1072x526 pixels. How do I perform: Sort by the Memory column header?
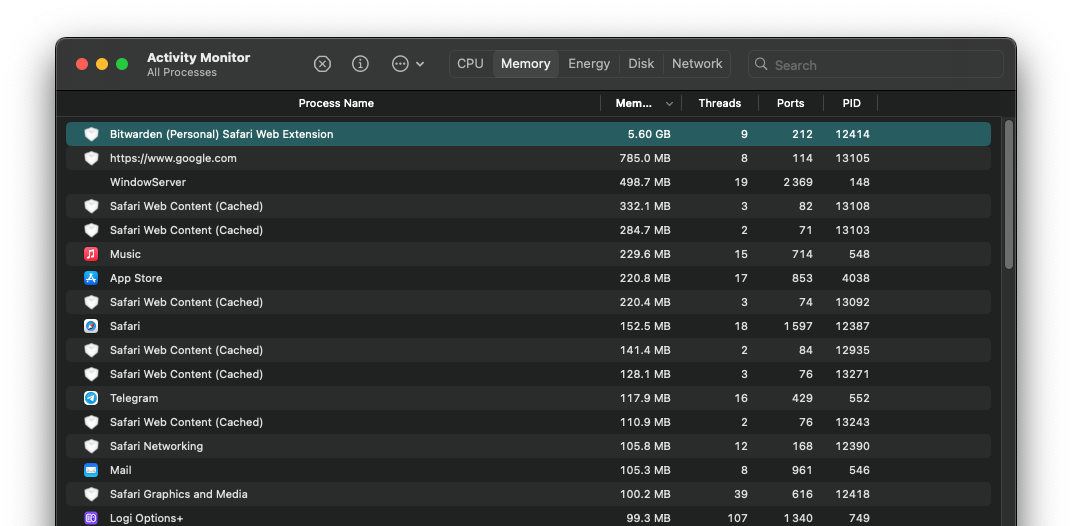pyautogui.click(x=634, y=103)
